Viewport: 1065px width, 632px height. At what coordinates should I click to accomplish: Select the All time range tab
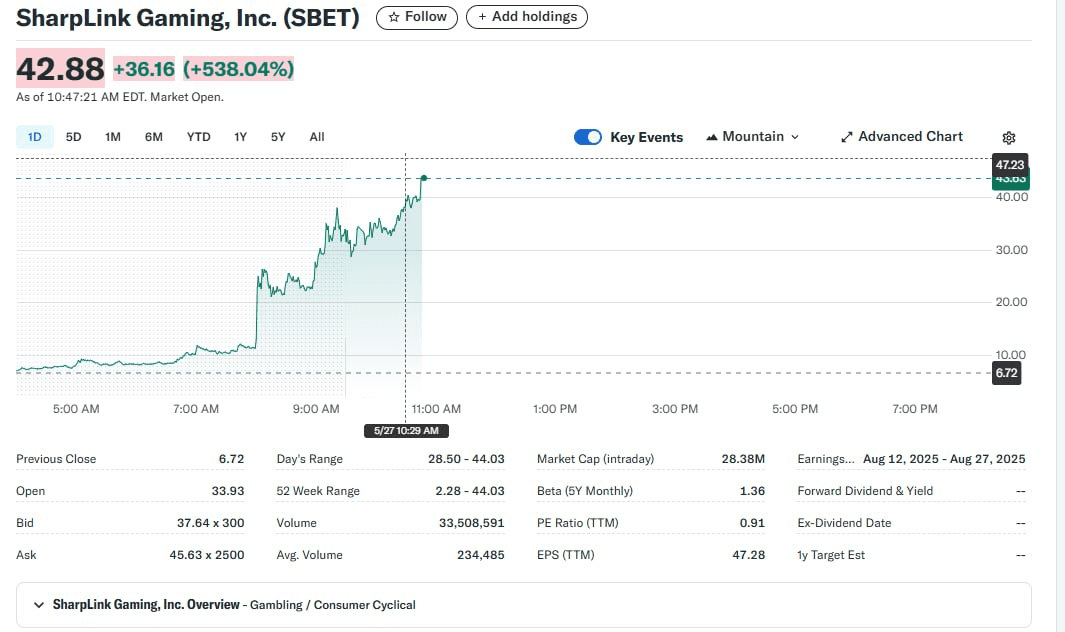(x=317, y=137)
